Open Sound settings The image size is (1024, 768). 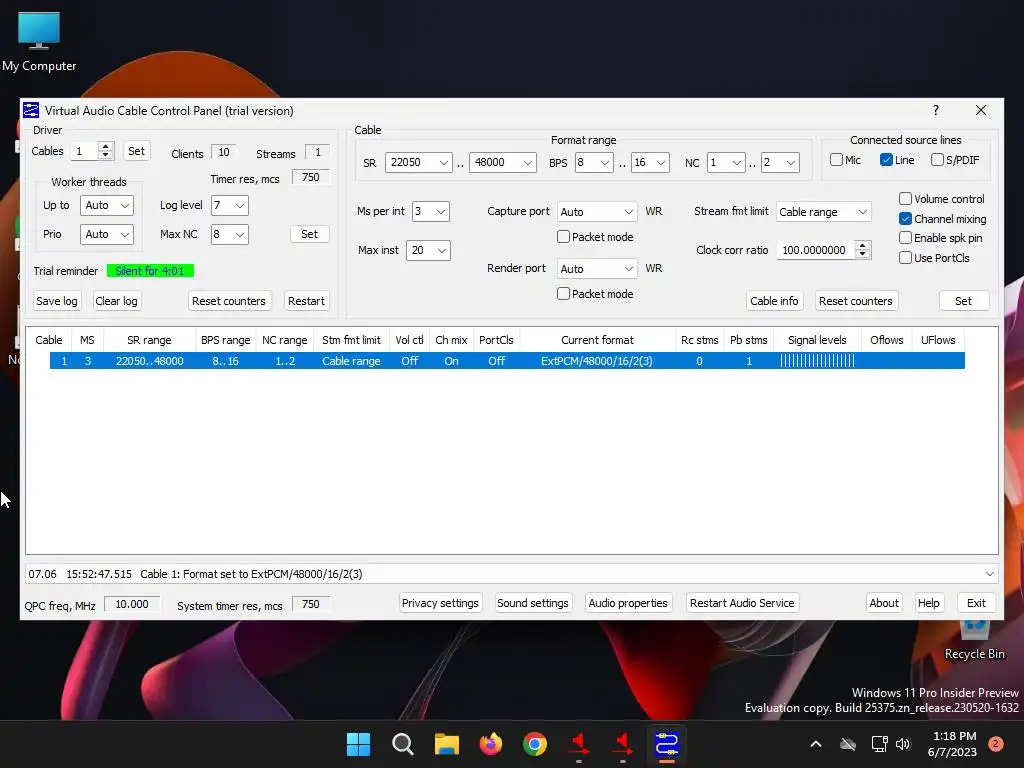tap(533, 603)
